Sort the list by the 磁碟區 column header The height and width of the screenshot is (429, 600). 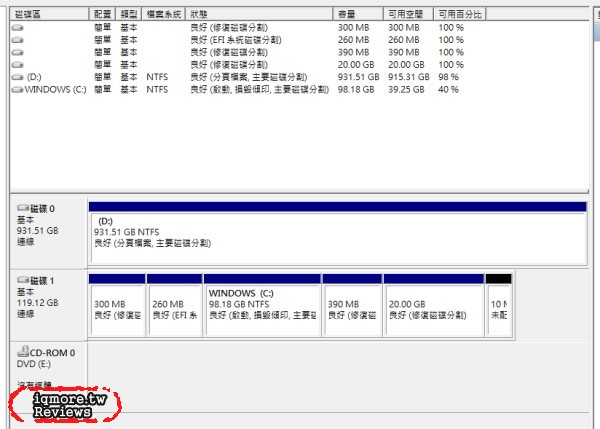[x=50, y=14]
